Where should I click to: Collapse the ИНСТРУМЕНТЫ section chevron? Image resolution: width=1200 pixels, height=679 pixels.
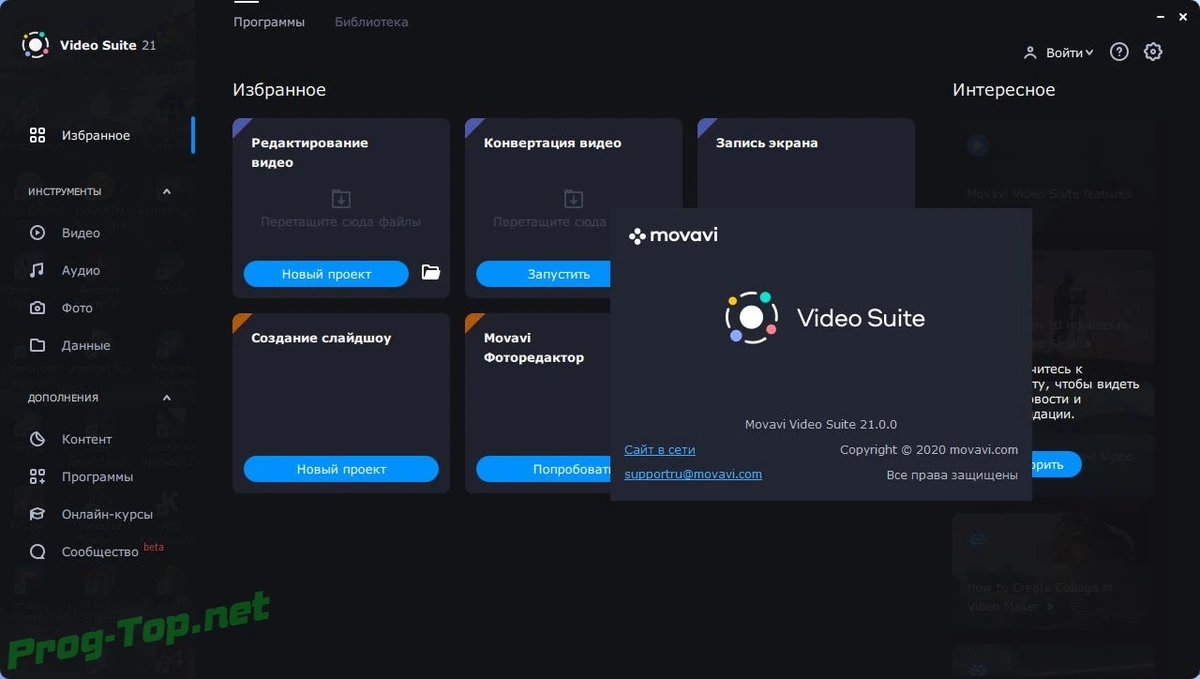point(167,191)
